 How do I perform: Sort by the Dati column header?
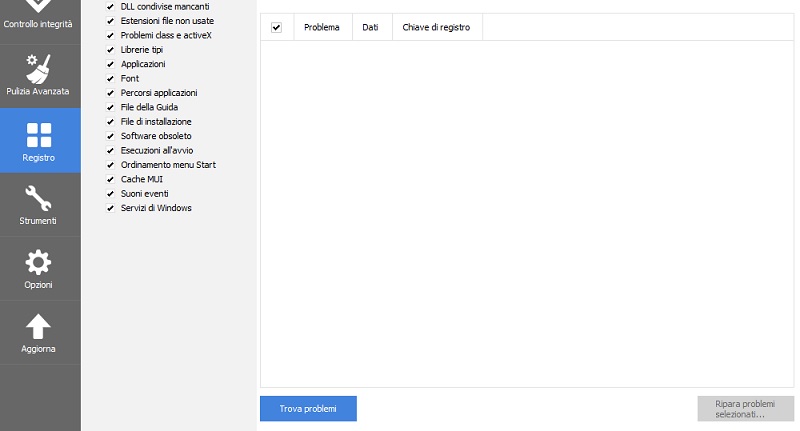point(370,28)
